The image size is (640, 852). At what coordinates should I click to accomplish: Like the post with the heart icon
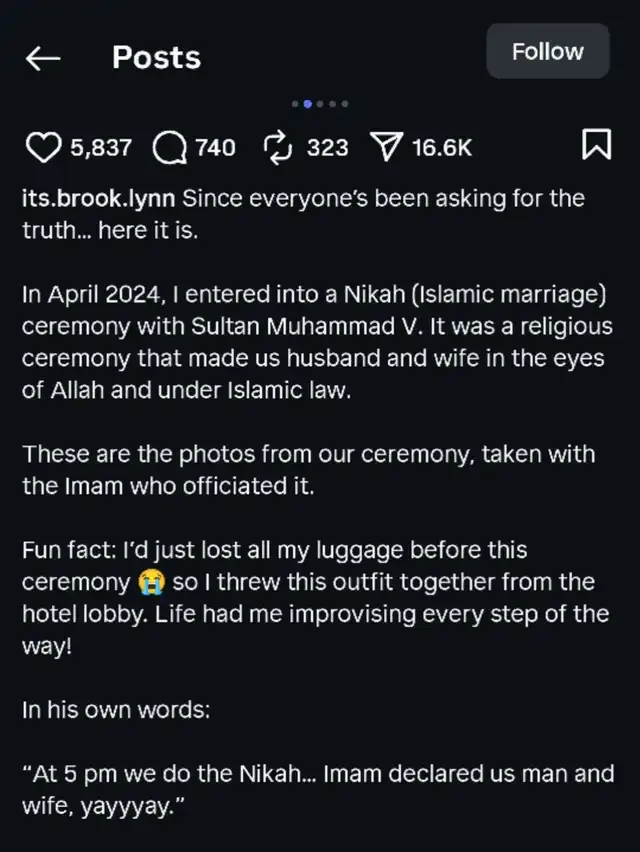(42, 148)
